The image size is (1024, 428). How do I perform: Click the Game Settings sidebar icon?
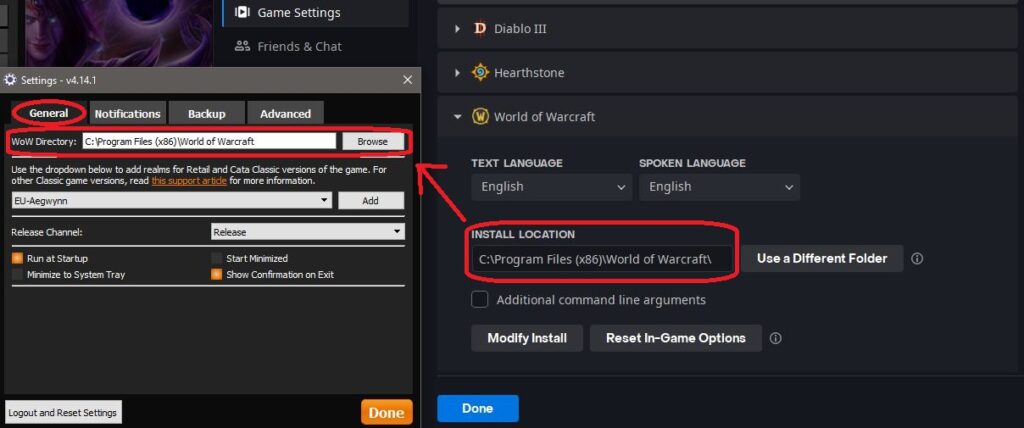coord(242,12)
